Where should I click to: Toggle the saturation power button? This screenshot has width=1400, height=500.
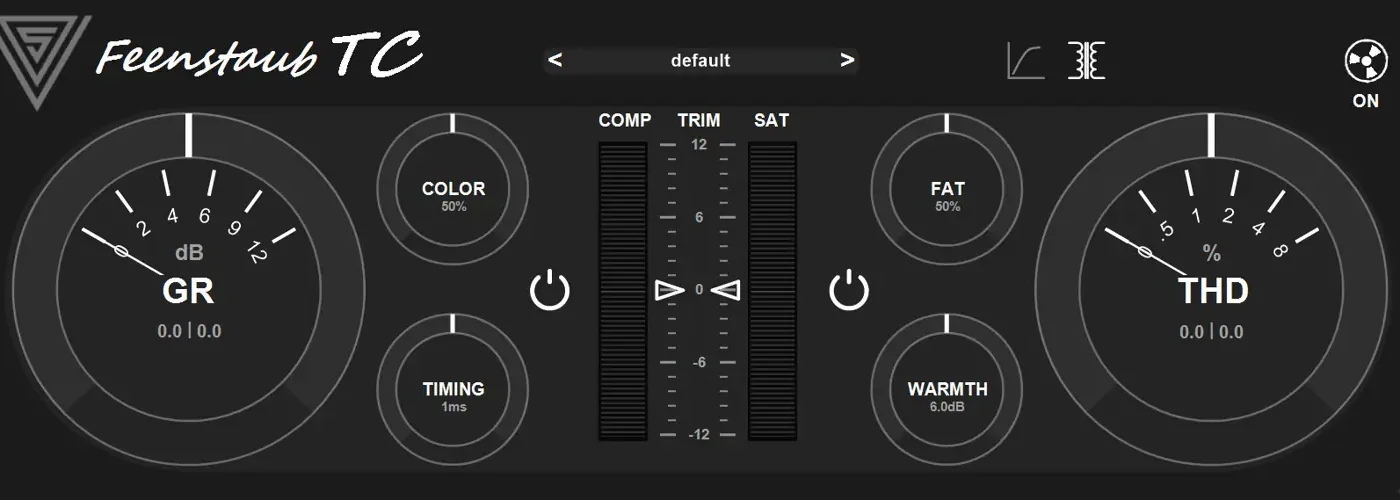[x=849, y=291]
